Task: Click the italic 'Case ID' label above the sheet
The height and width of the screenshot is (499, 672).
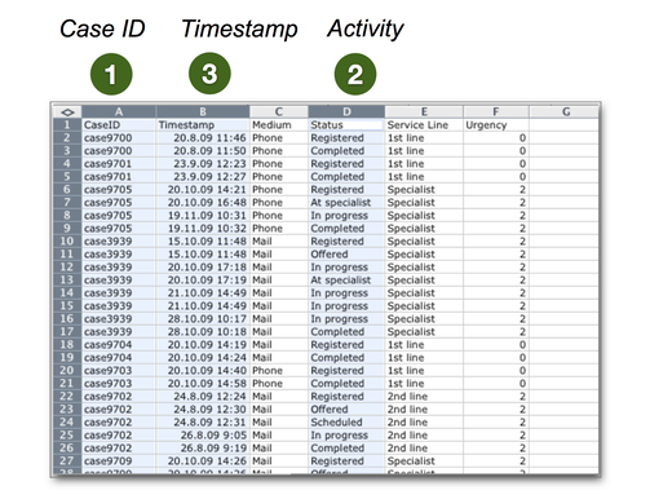Action: (102, 28)
